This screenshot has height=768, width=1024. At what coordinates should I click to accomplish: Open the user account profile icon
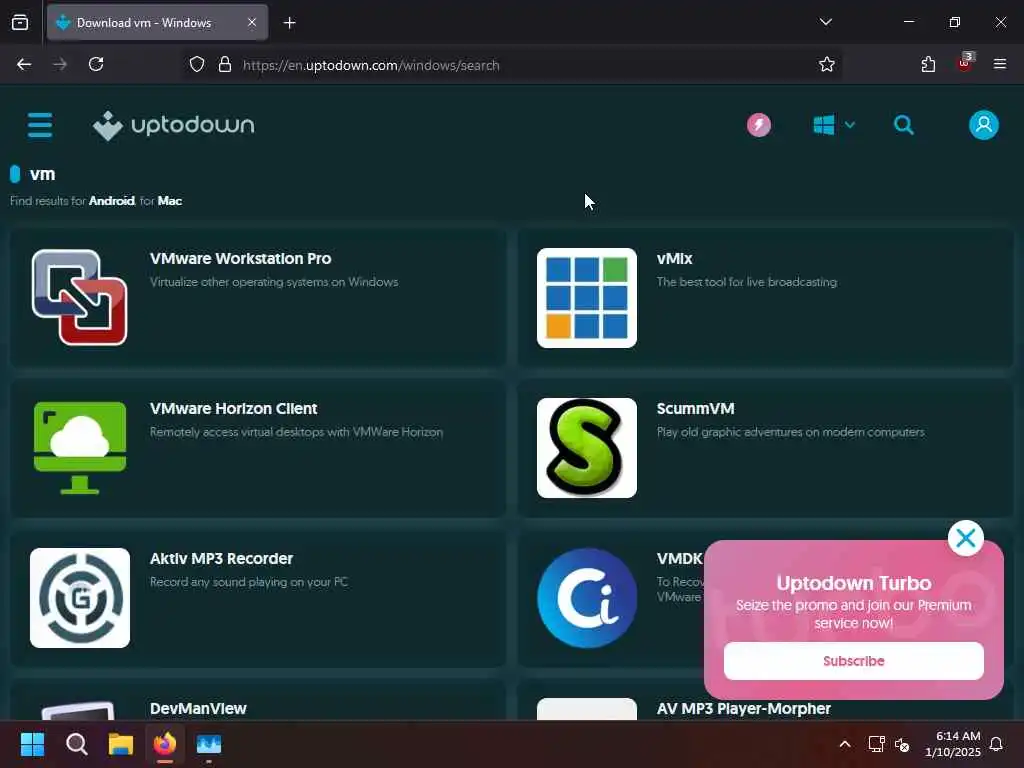[x=984, y=125]
